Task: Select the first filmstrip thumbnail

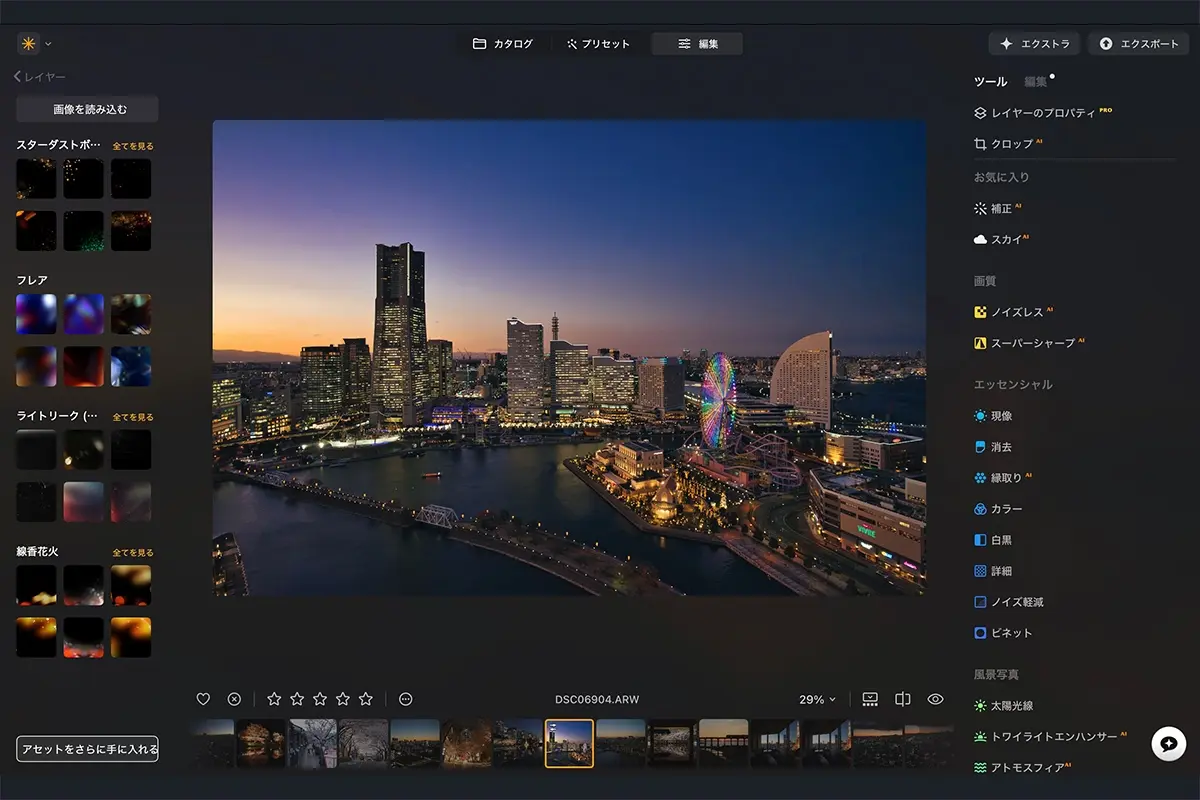Action: pos(211,743)
